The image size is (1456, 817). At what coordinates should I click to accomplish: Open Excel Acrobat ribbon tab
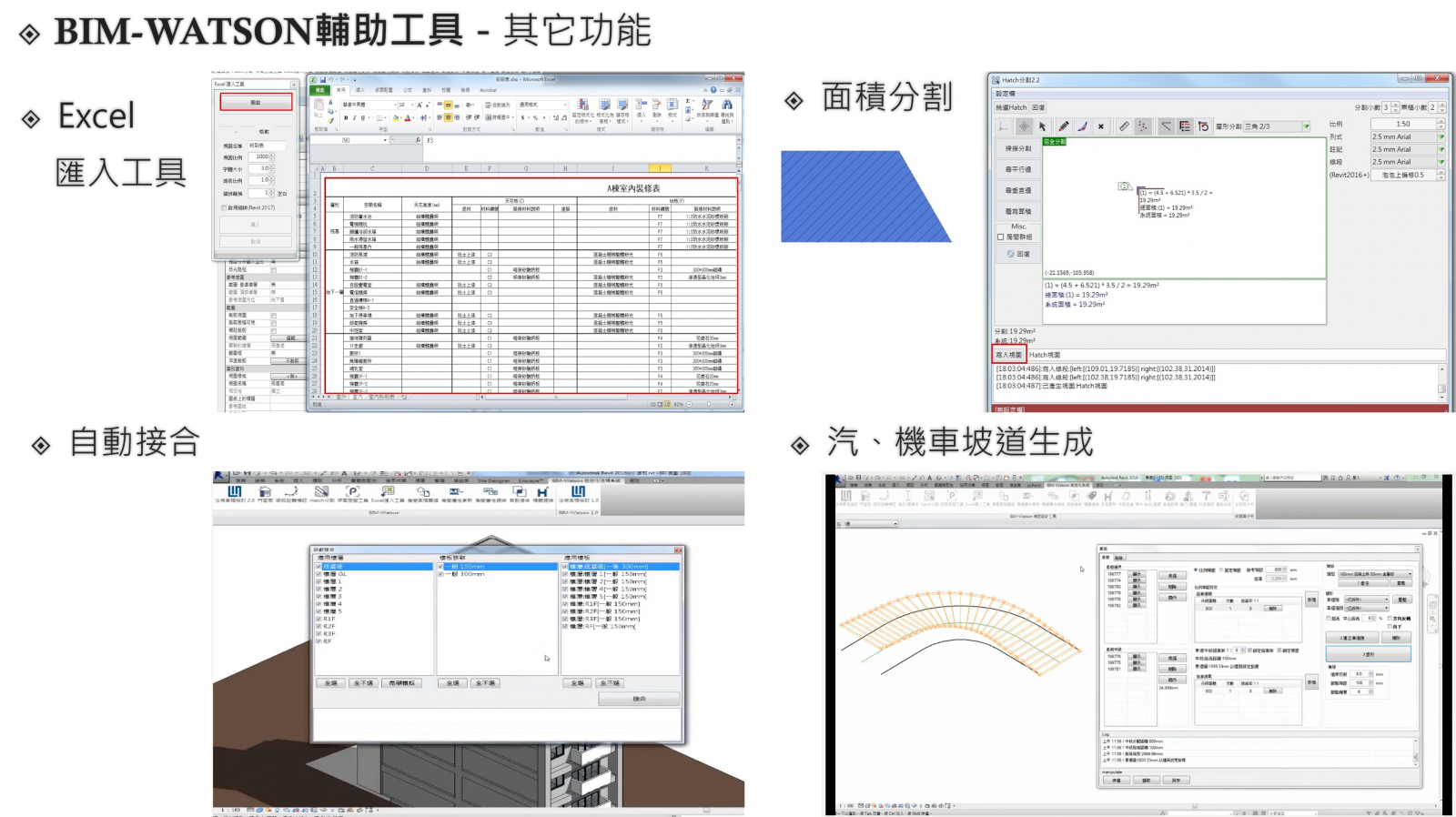[489, 90]
